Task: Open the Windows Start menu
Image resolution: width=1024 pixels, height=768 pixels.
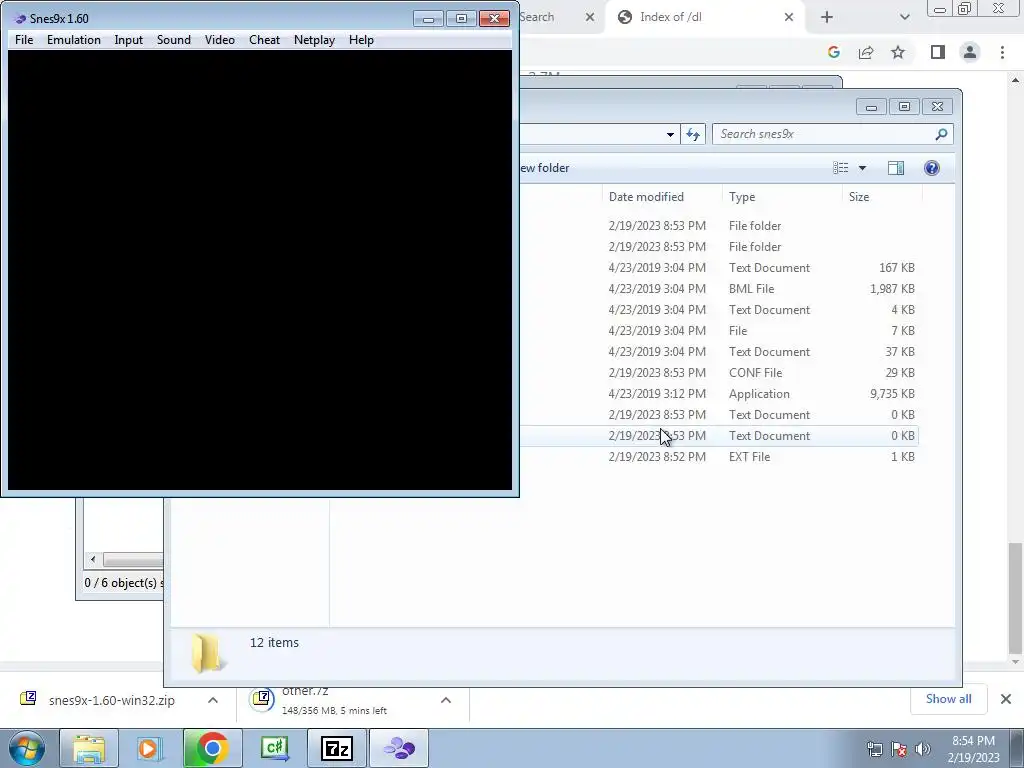Action: click(x=27, y=748)
